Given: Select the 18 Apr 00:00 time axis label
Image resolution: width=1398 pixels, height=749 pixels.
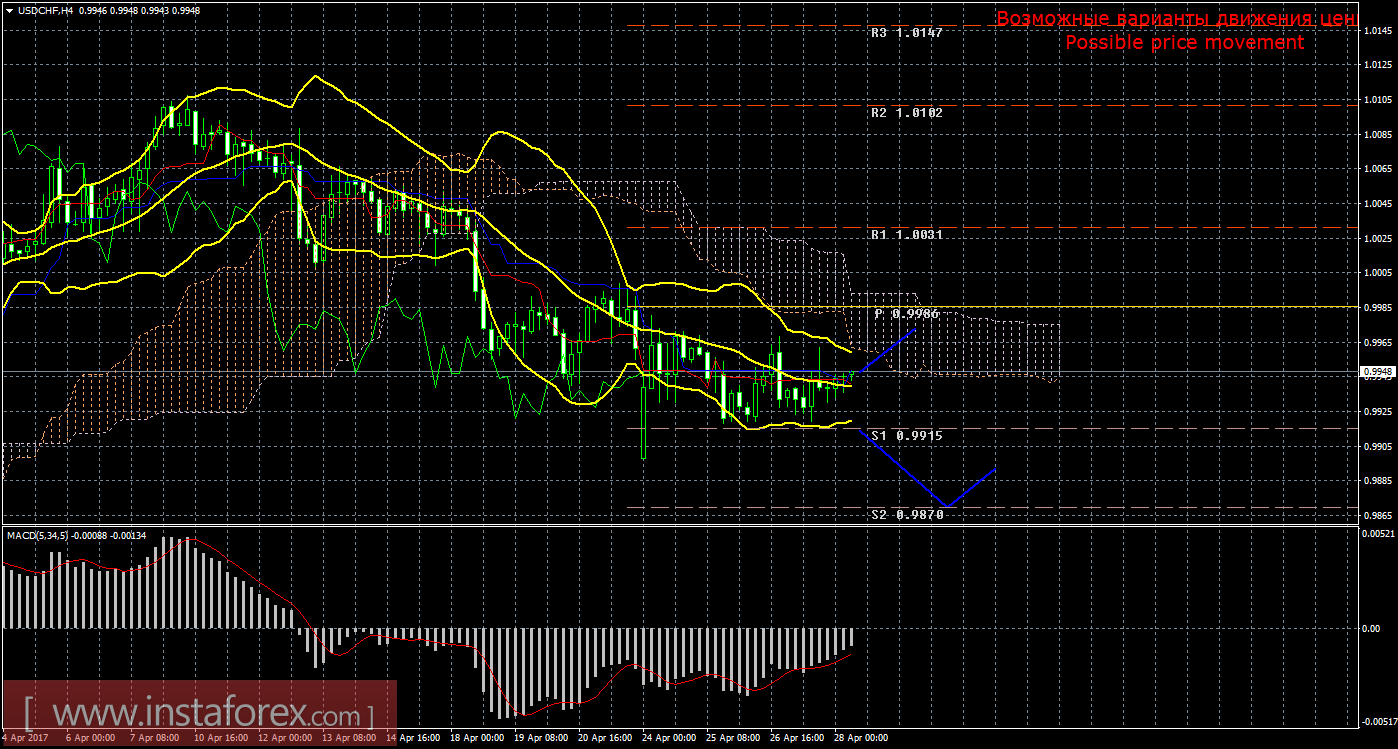Looking at the screenshot, I should pos(477,738).
